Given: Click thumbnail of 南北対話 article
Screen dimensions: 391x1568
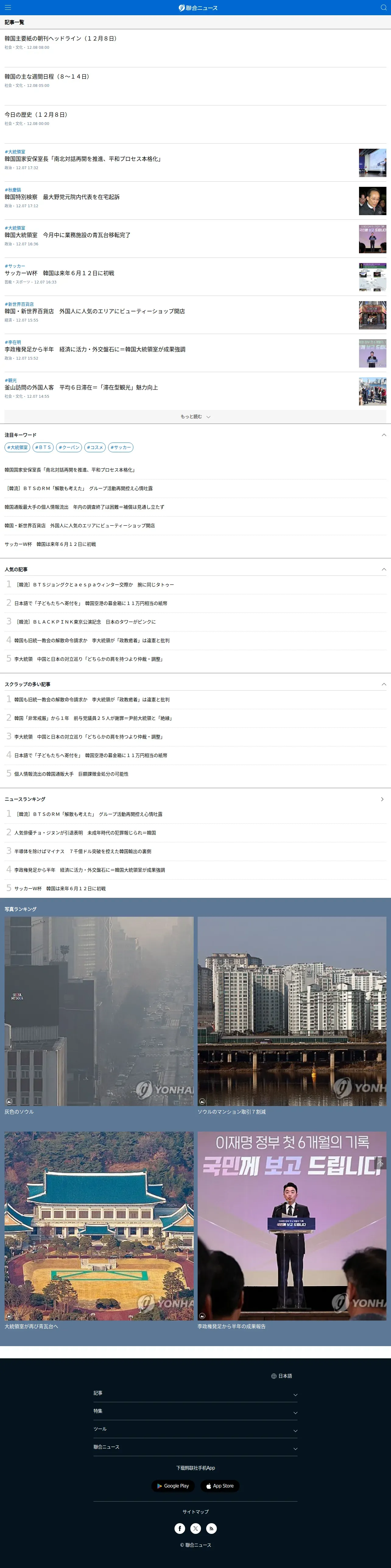Looking at the screenshot, I should point(372,162).
